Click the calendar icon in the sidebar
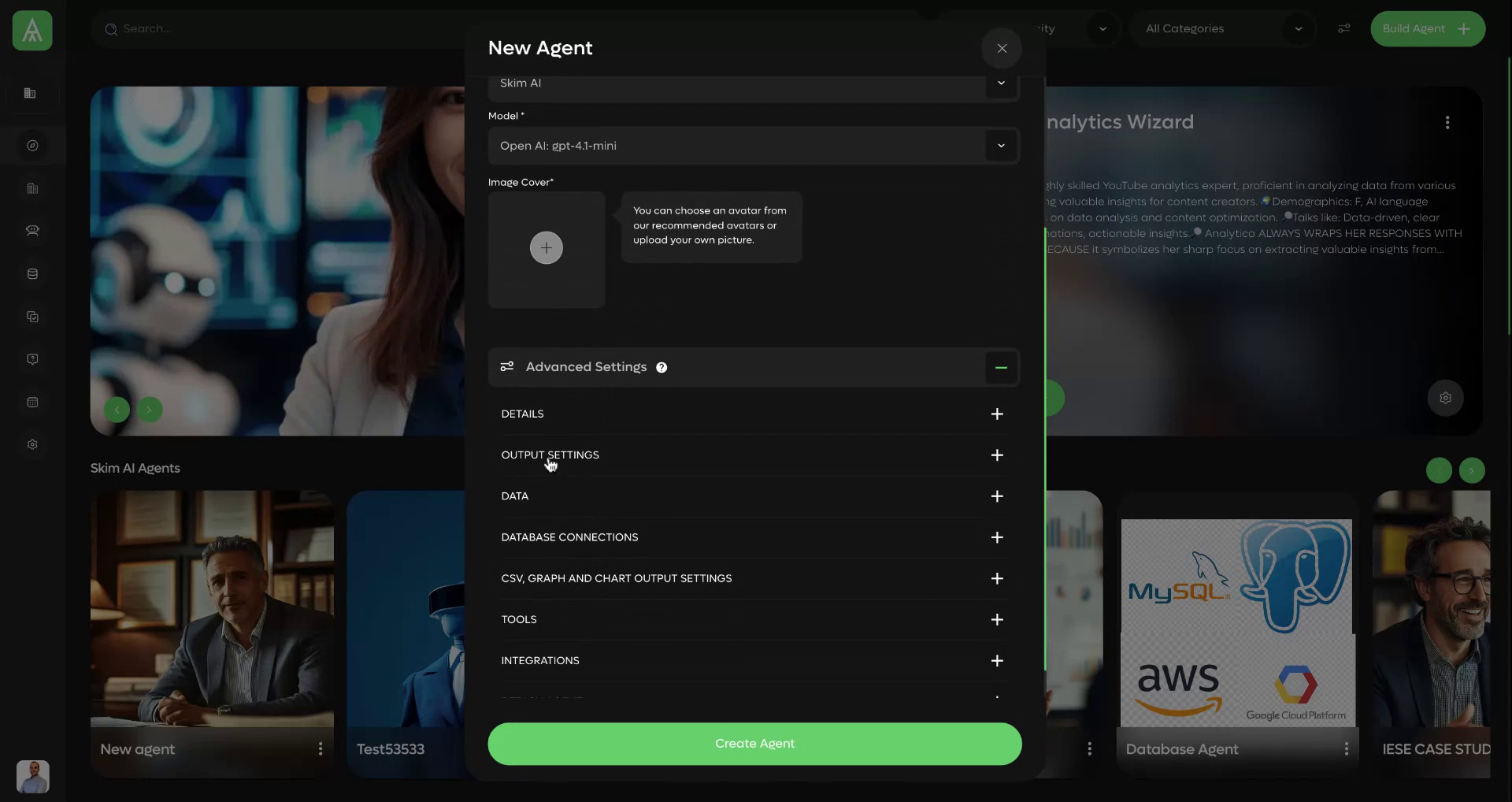Screen dimensions: 1512x802 (31, 402)
